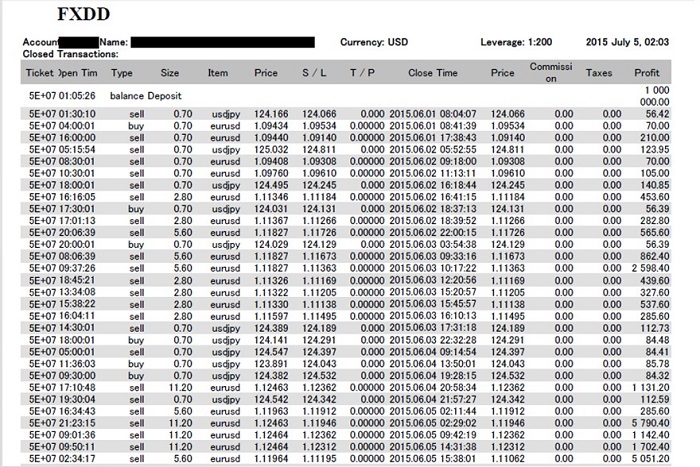The image size is (700, 467).
Task: Click profit value 327.60
Action: point(654,292)
